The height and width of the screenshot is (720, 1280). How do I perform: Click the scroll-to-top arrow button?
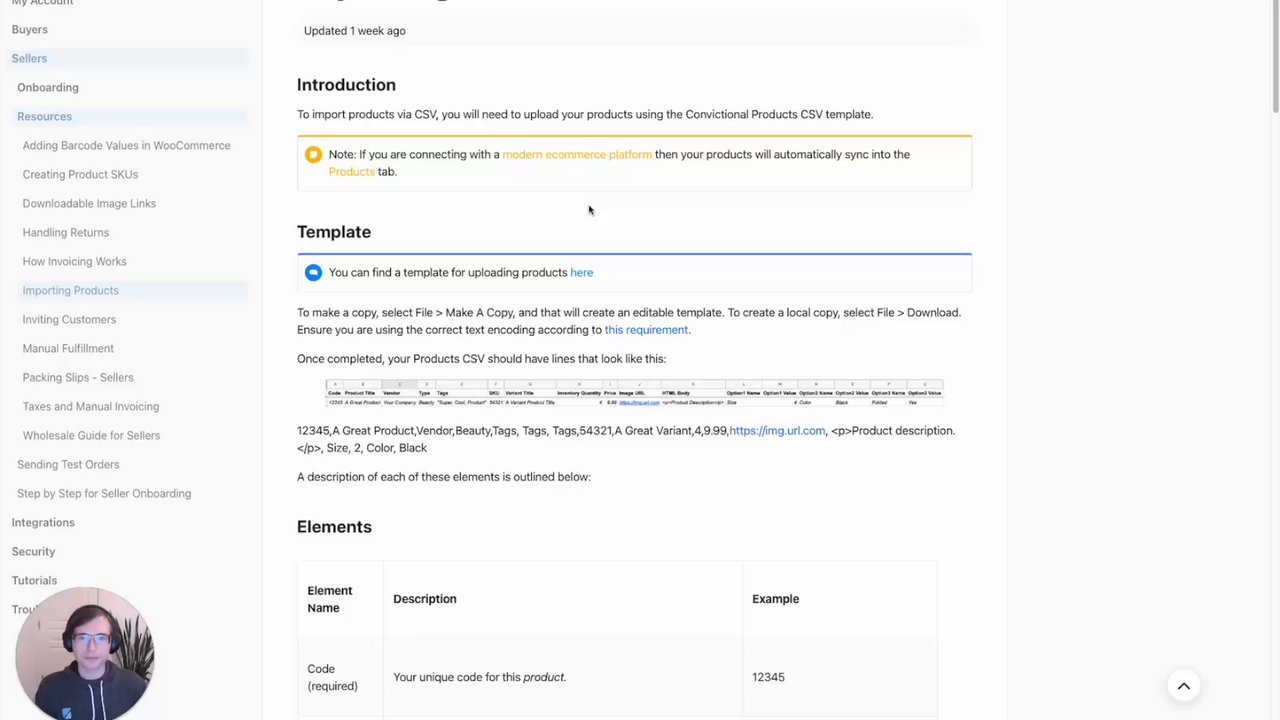(x=1183, y=686)
